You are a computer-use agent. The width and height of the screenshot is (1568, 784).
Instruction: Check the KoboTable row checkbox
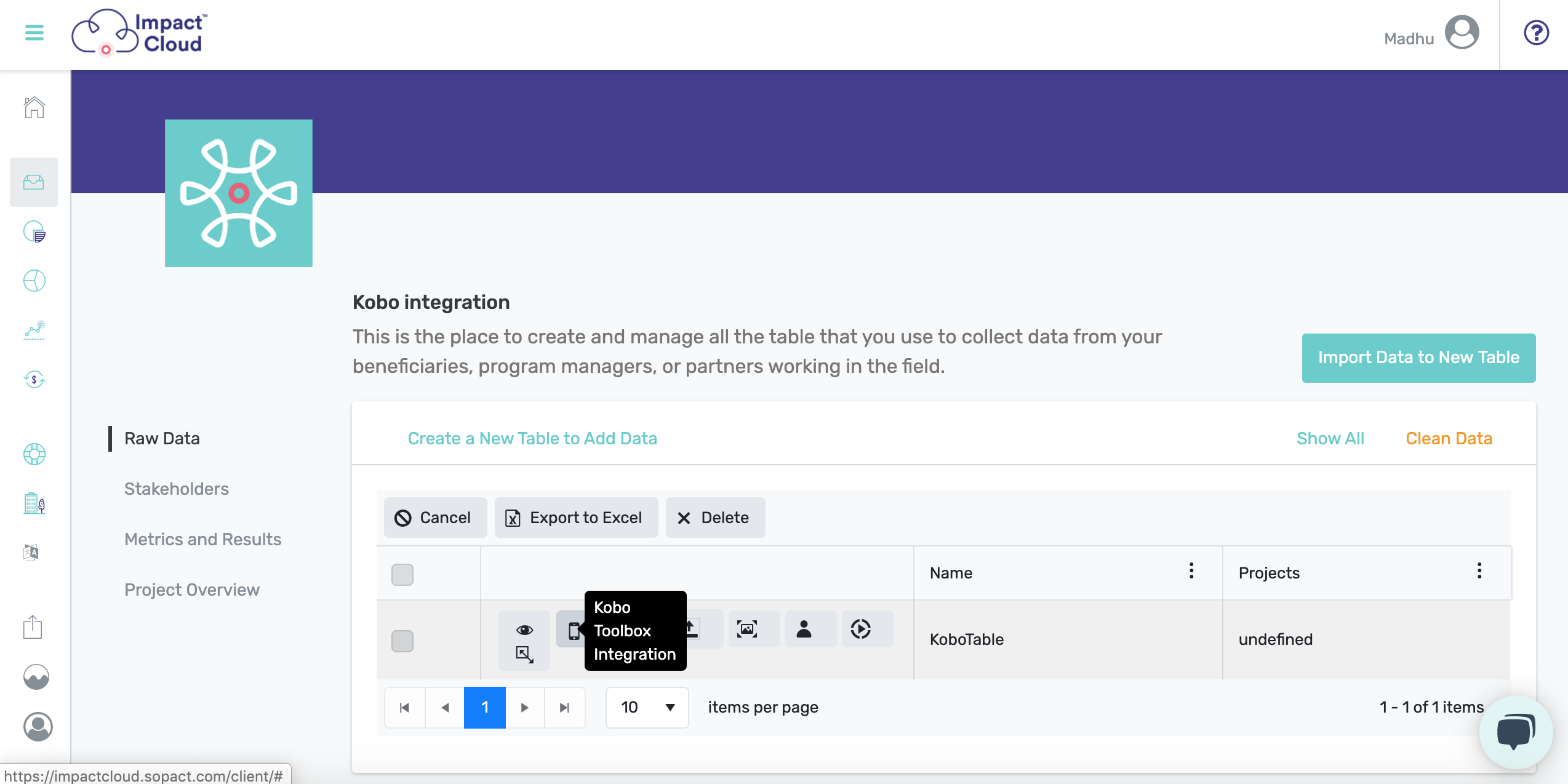pos(402,641)
